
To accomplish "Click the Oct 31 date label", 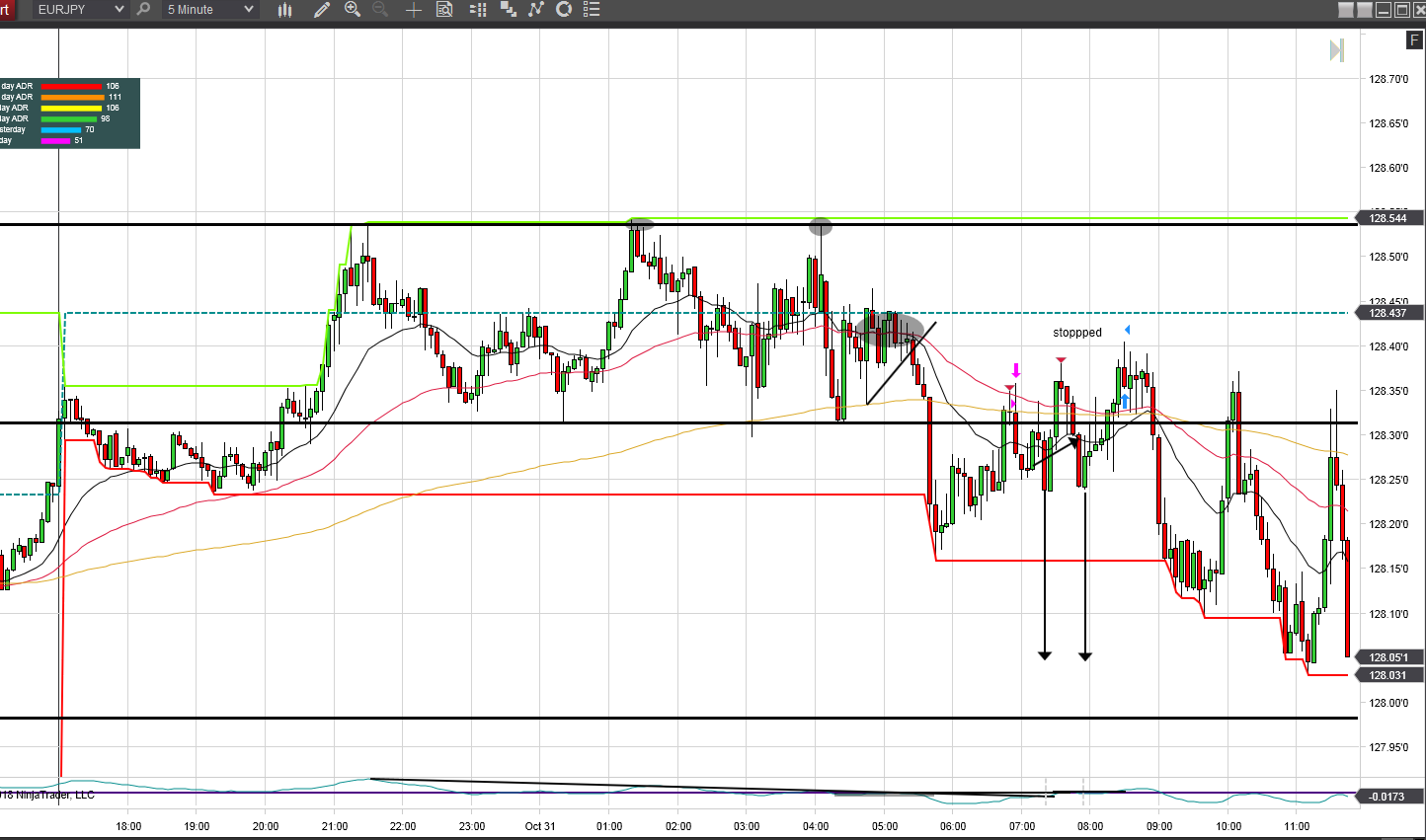I will 540,826.
